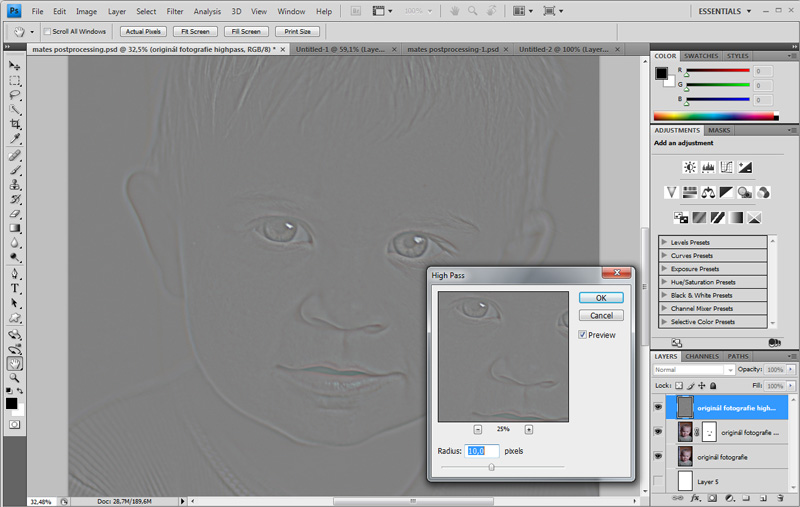
Task: Enable Scroll All Windows checkbox
Action: coord(47,31)
